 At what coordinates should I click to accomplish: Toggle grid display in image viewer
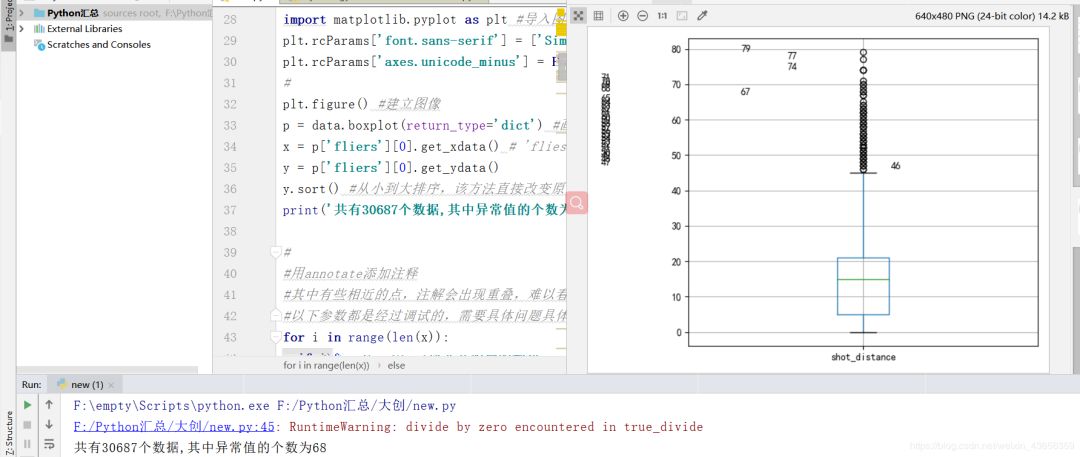598,16
